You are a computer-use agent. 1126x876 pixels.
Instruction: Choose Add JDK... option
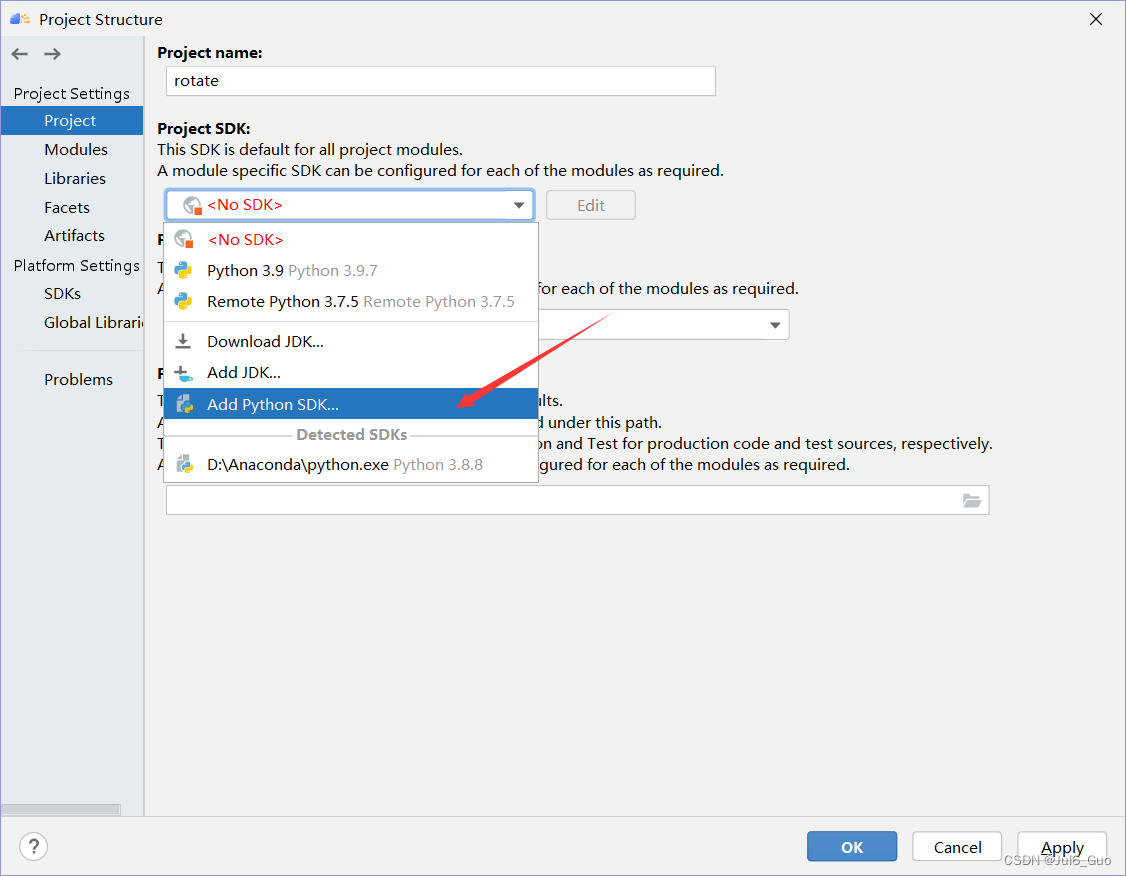point(350,373)
